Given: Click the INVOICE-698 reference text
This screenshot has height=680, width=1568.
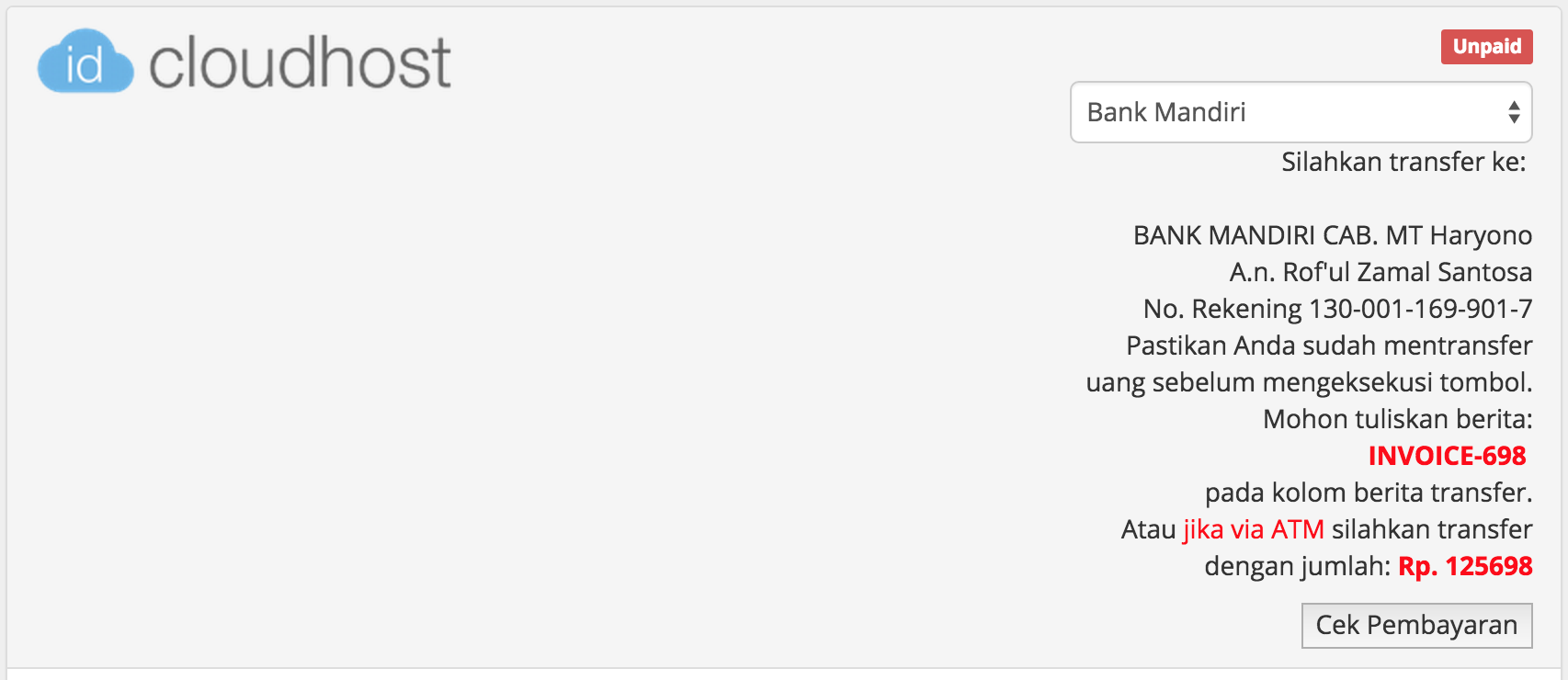Looking at the screenshot, I should coord(1446,456).
